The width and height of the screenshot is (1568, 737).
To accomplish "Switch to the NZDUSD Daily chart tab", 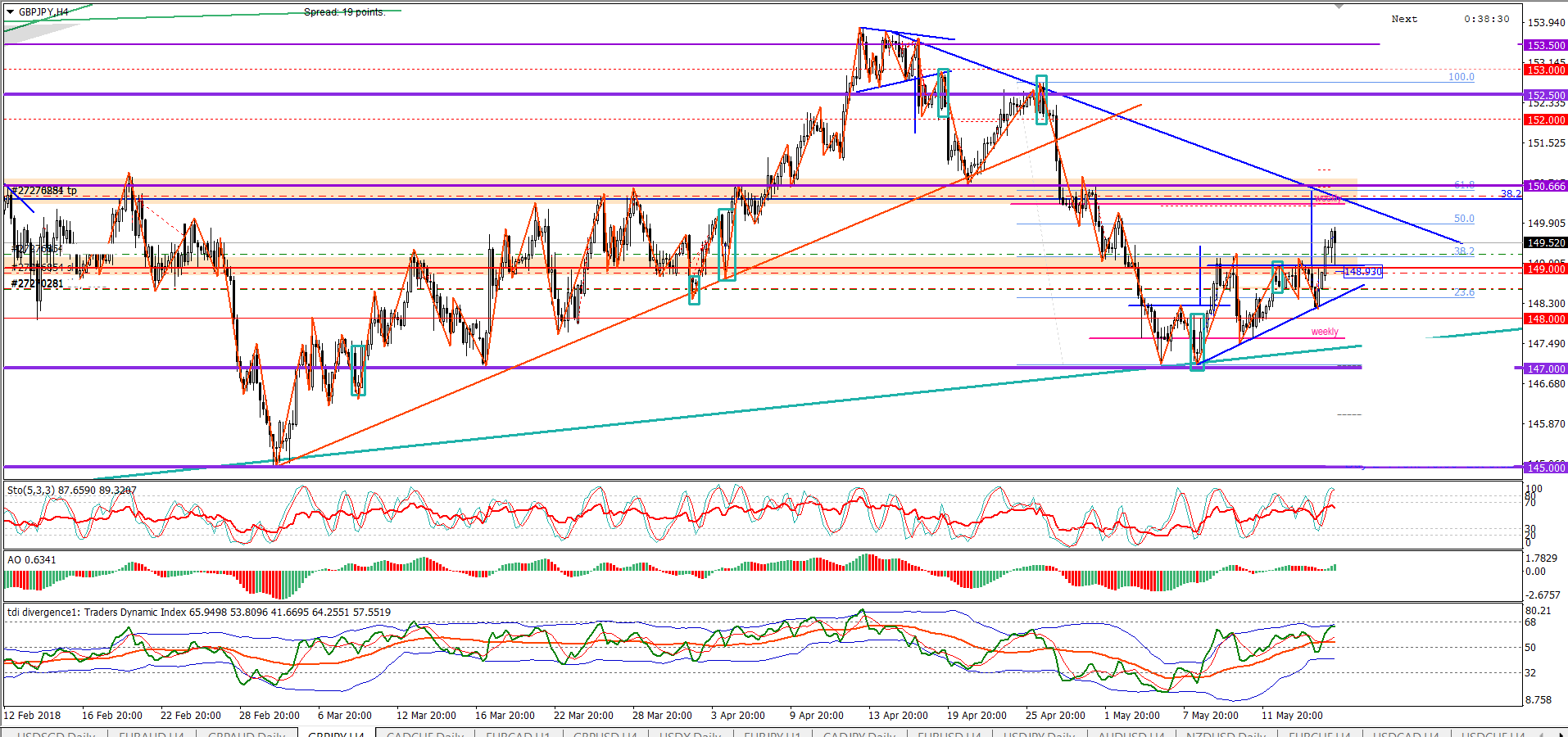I will [x=1226, y=735].
